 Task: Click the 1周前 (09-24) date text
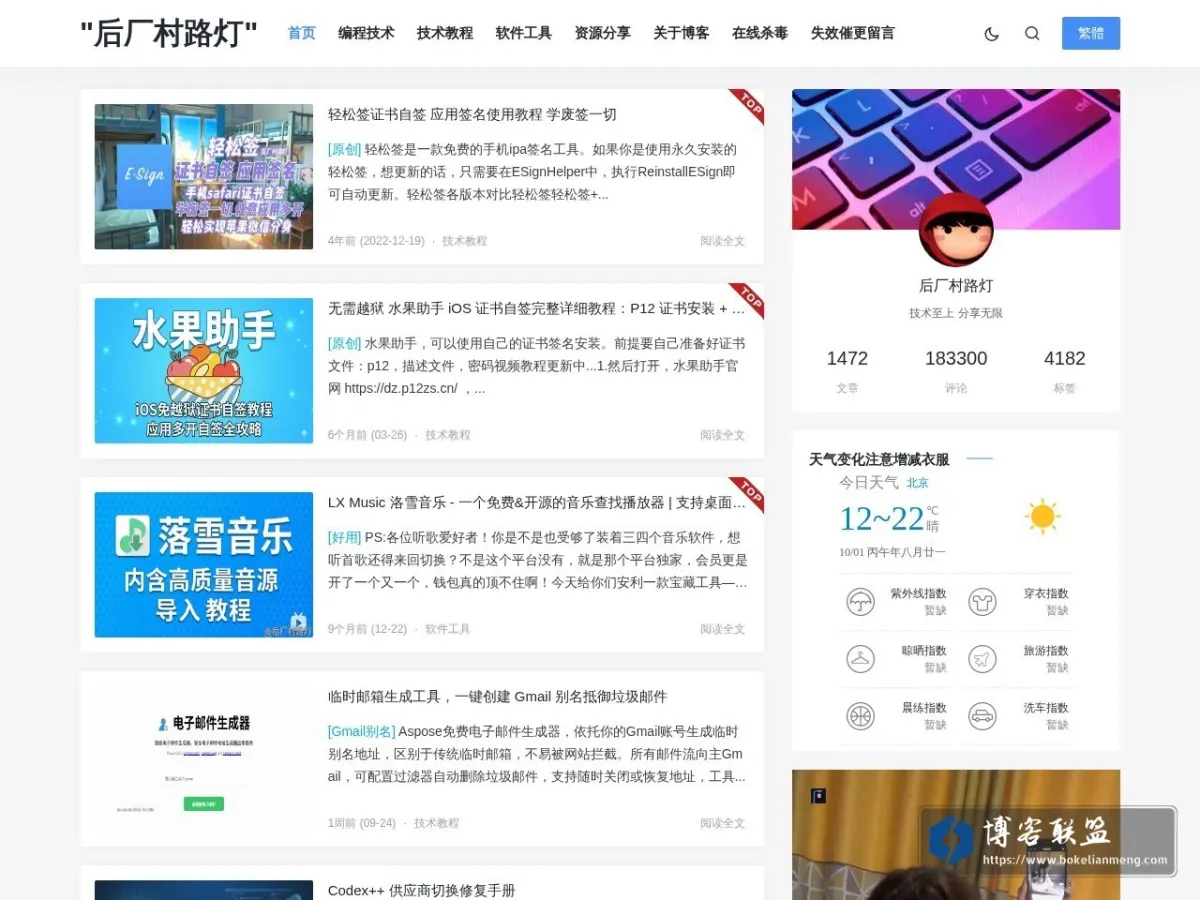point(362,823)
